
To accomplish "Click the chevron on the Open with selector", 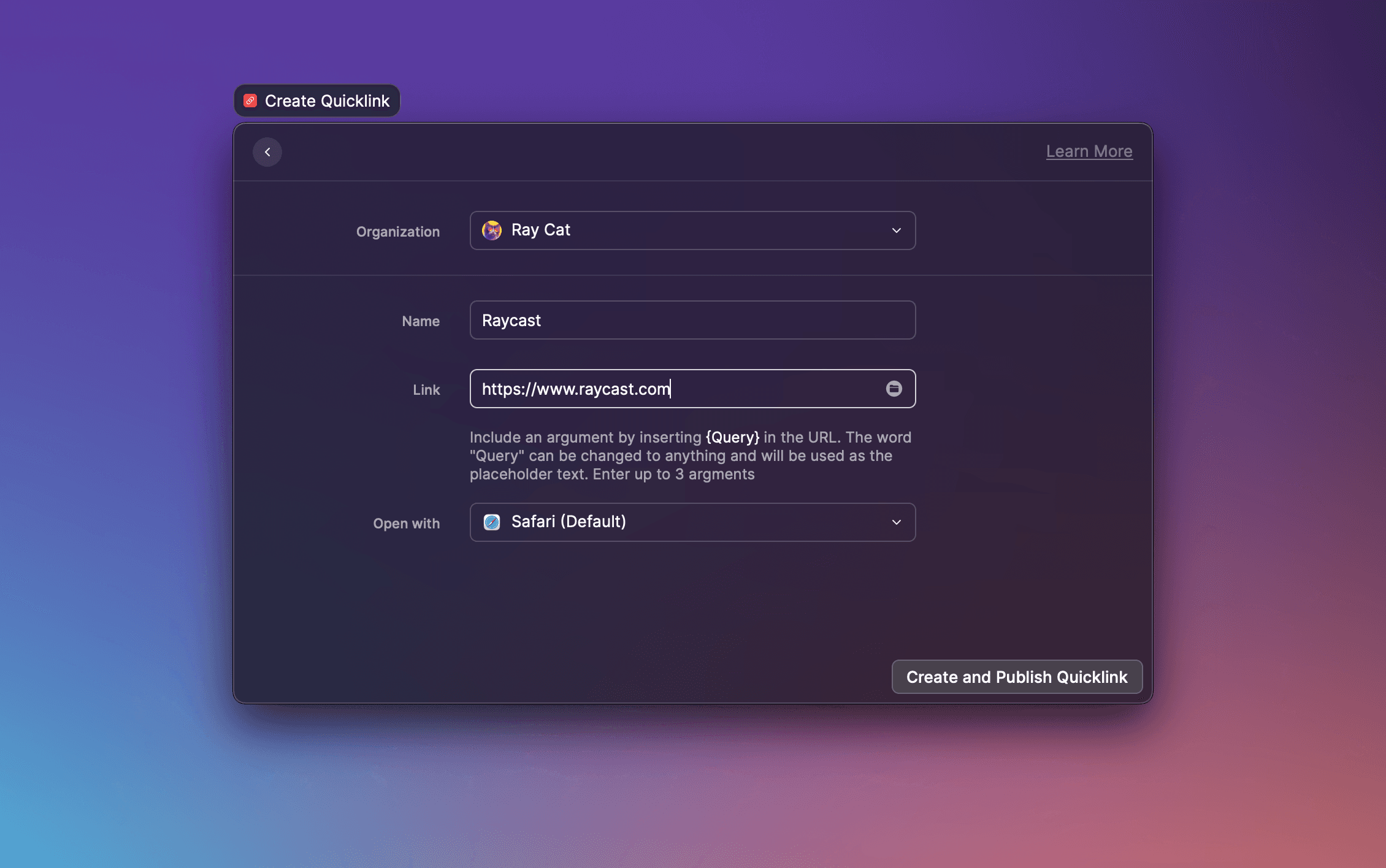I will coord(896,522).
